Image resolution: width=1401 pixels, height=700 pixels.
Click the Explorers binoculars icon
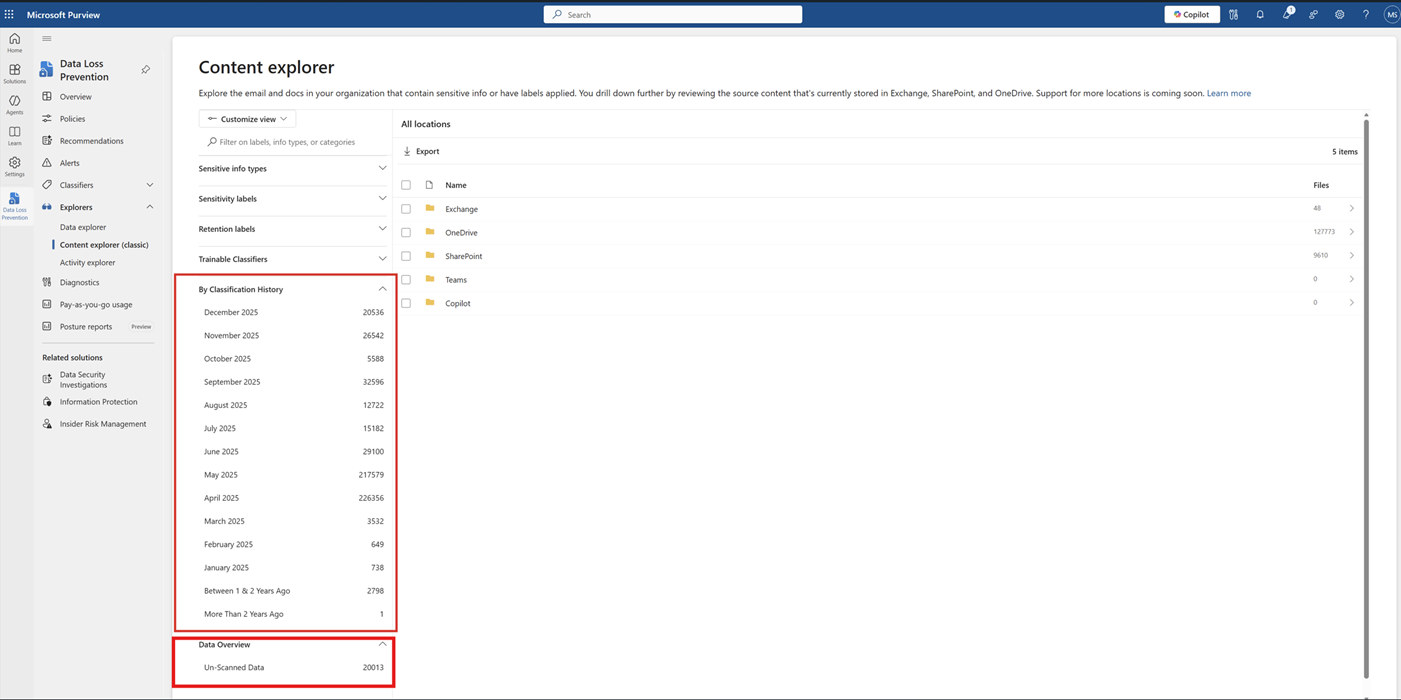tap(47, 207)
